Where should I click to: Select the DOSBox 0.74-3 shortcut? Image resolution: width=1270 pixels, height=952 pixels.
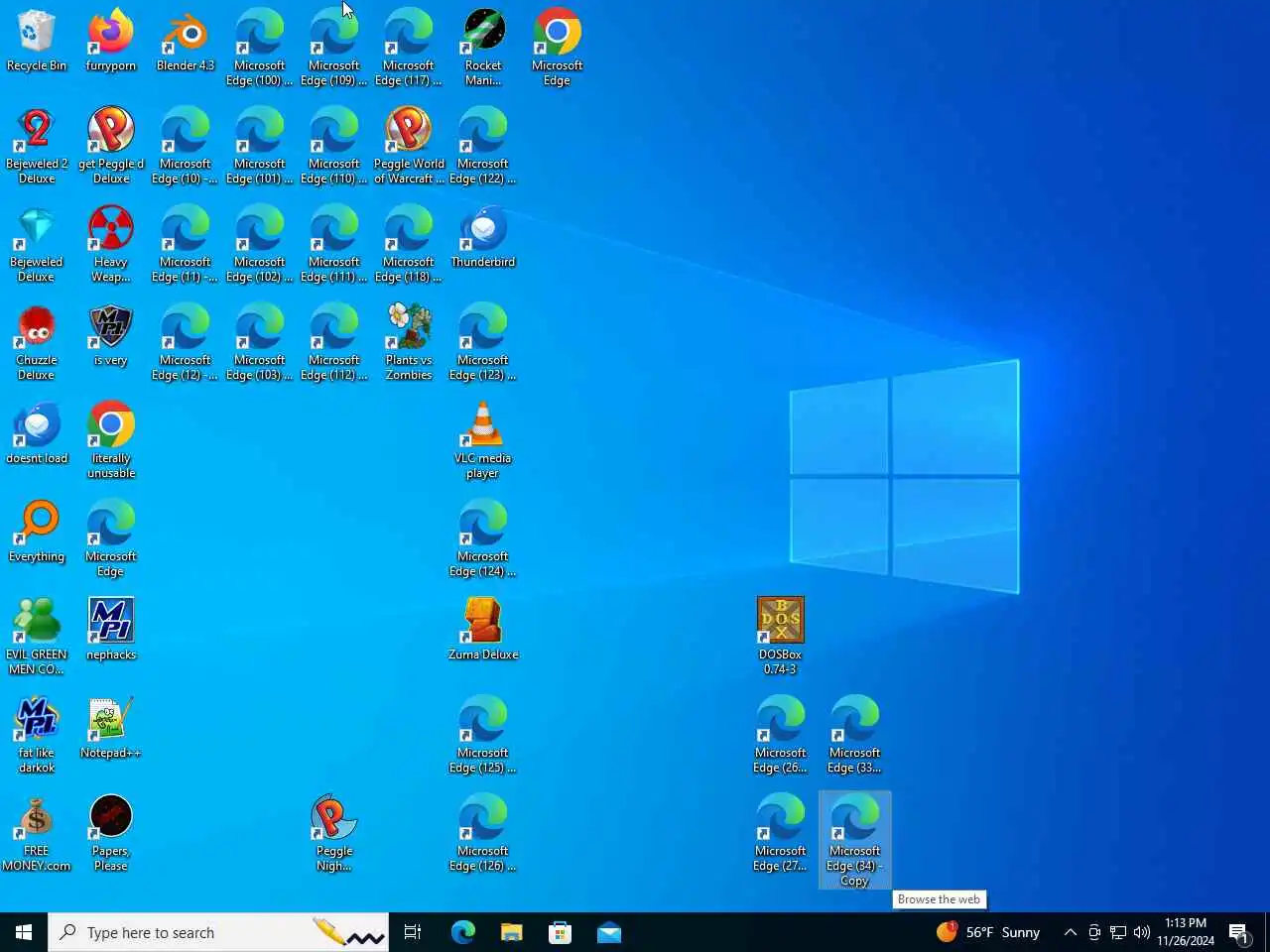tap(781, 637)
